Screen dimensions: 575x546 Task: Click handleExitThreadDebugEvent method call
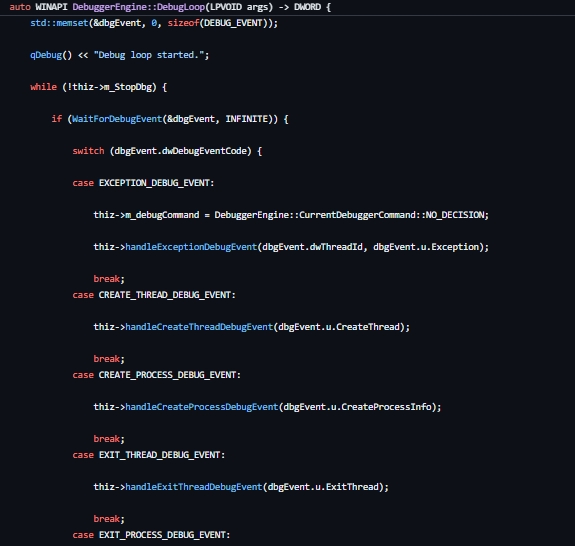[194, 487]
